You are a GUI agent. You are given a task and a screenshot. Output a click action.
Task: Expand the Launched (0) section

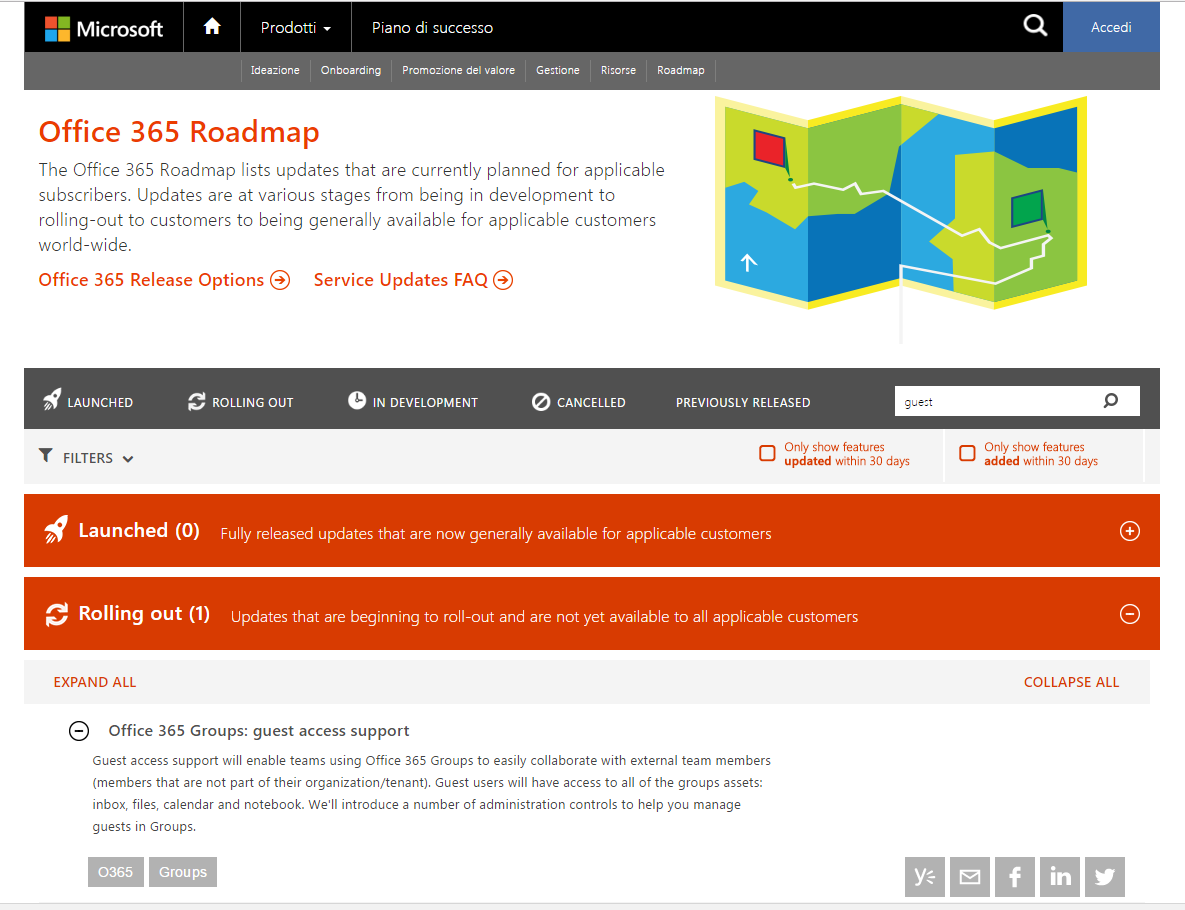click(1129, 531)
